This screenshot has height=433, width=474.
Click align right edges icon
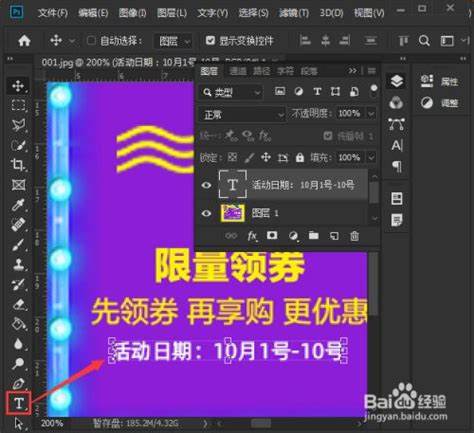coord(344,40)
